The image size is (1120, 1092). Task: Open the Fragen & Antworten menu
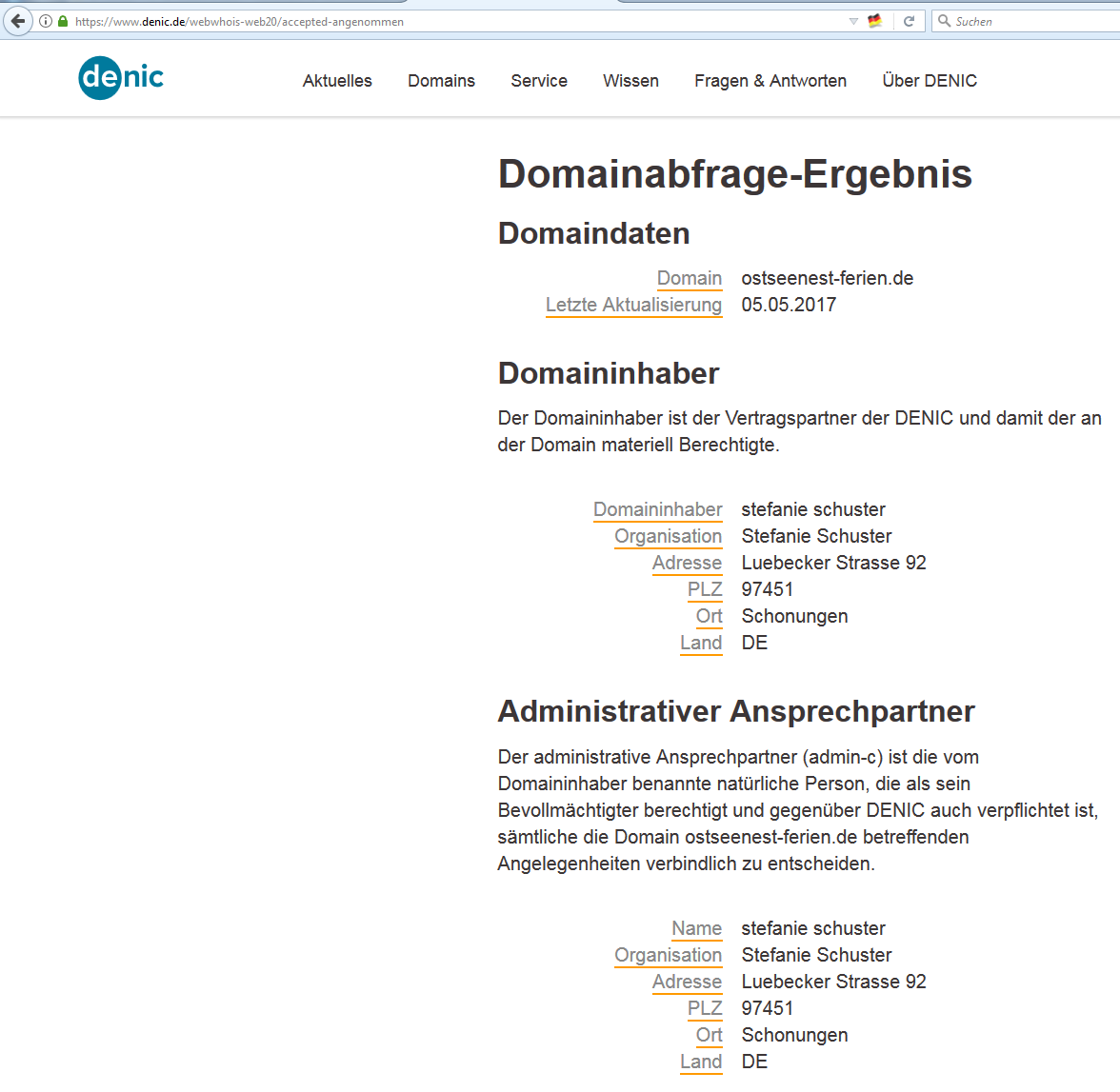pos(770,81)
